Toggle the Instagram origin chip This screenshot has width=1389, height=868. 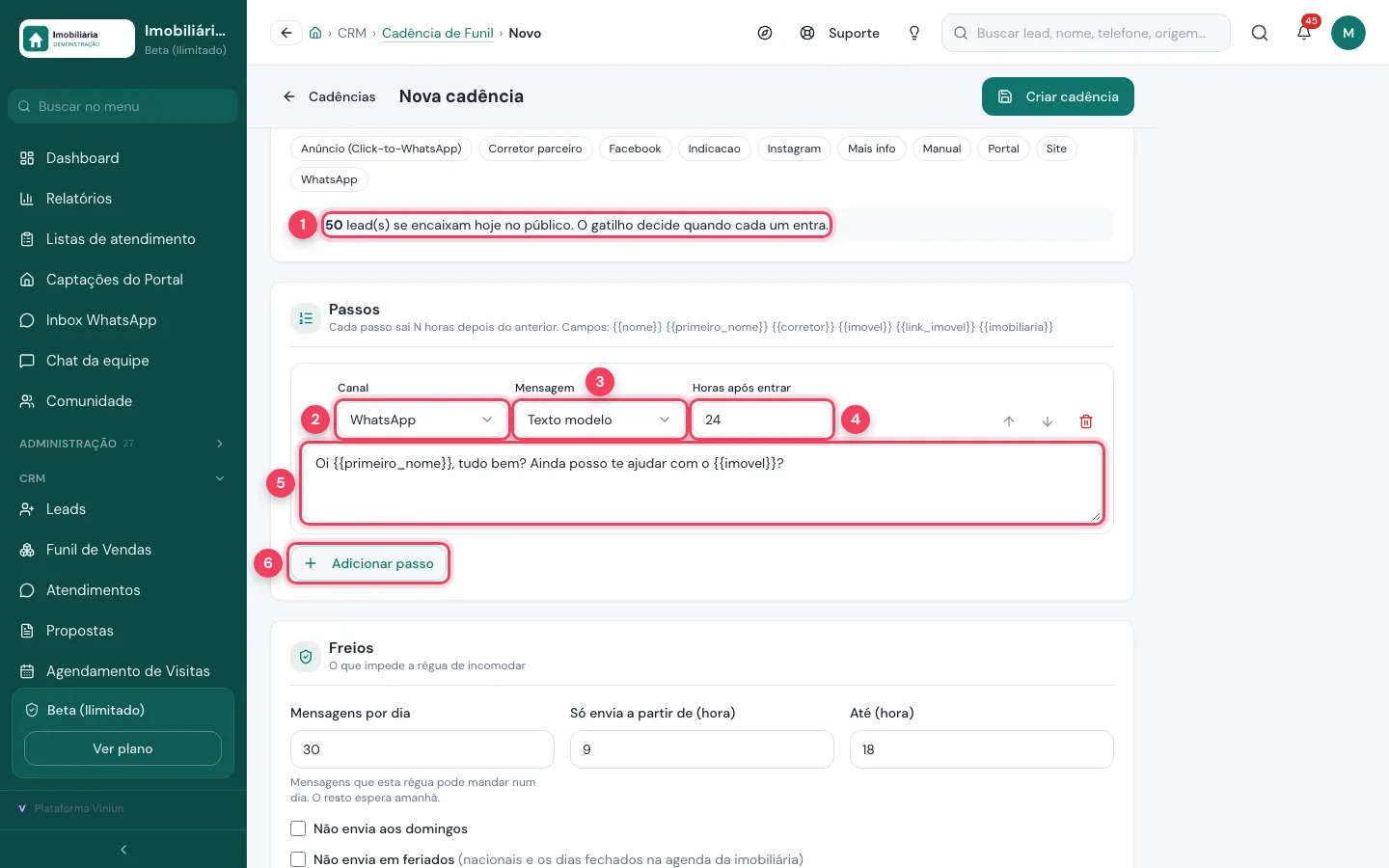point(794,149)
